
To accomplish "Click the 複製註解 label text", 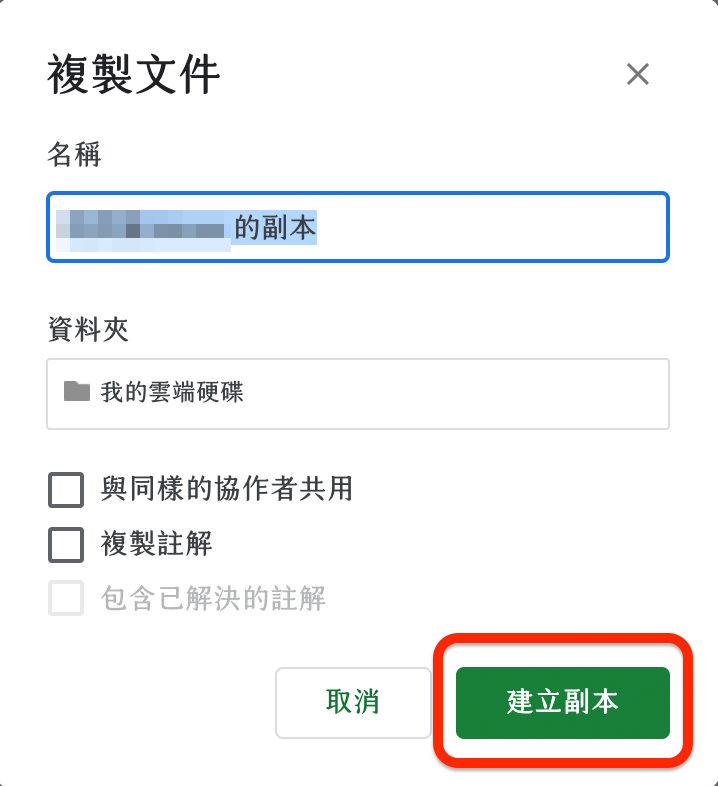I will [x=156, y=544].
